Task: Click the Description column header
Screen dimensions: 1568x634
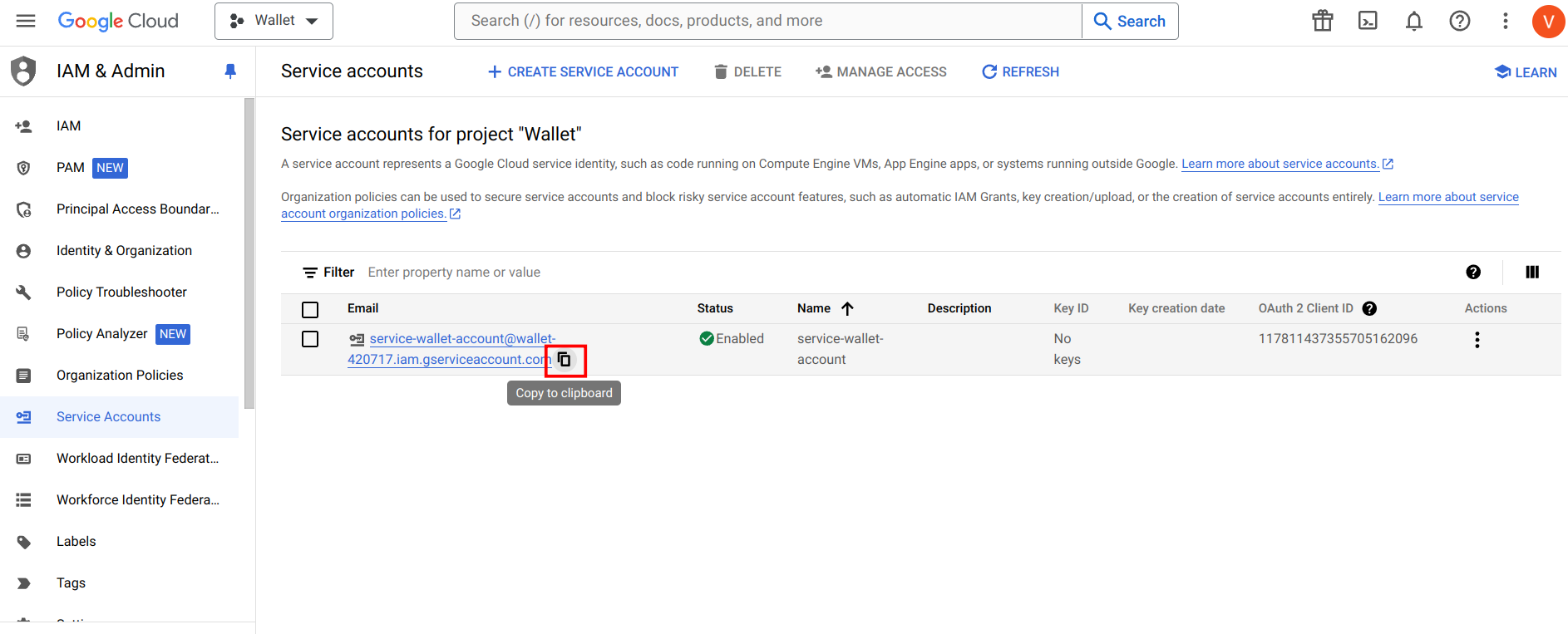Action: click(959, 308)
